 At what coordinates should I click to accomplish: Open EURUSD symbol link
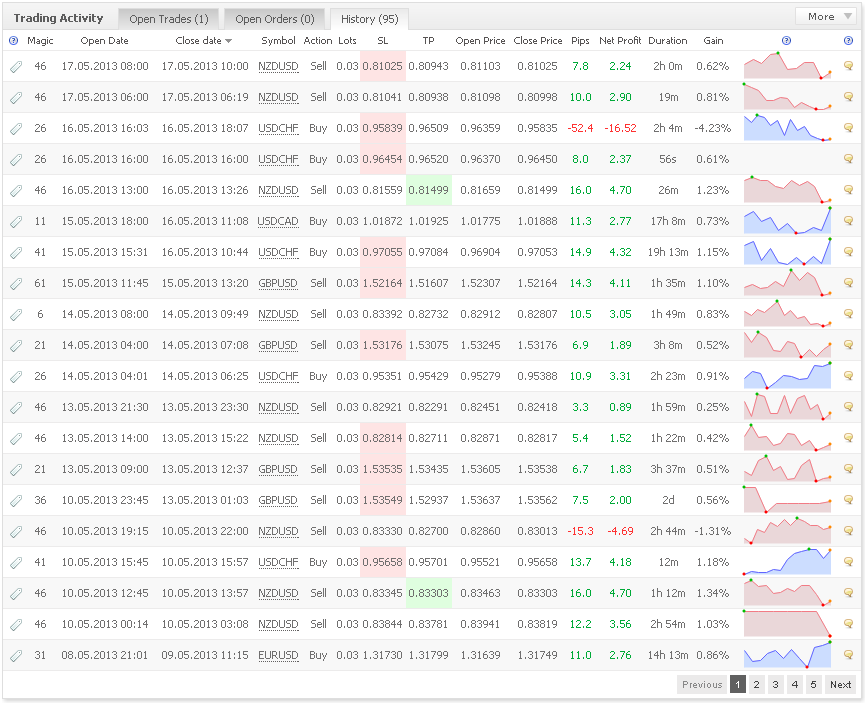click(x=278, y=655)
